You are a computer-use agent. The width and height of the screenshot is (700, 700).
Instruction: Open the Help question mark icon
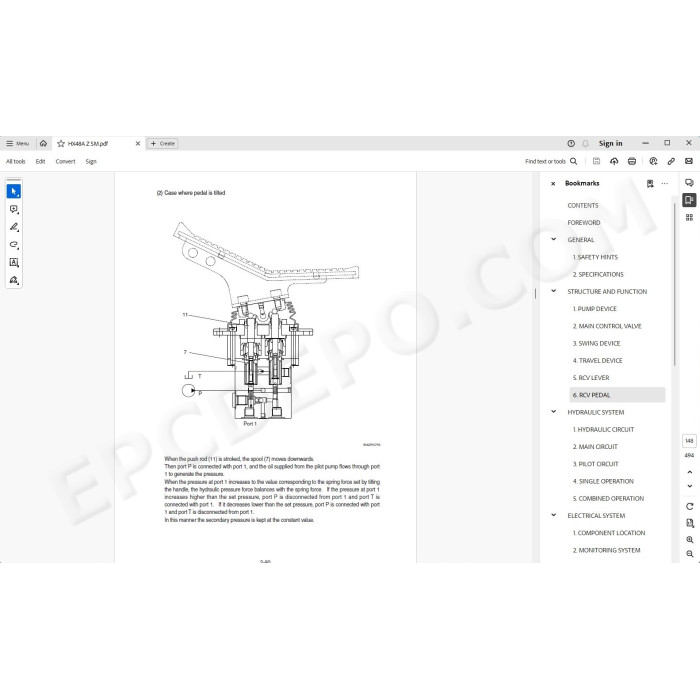point(571,143)
